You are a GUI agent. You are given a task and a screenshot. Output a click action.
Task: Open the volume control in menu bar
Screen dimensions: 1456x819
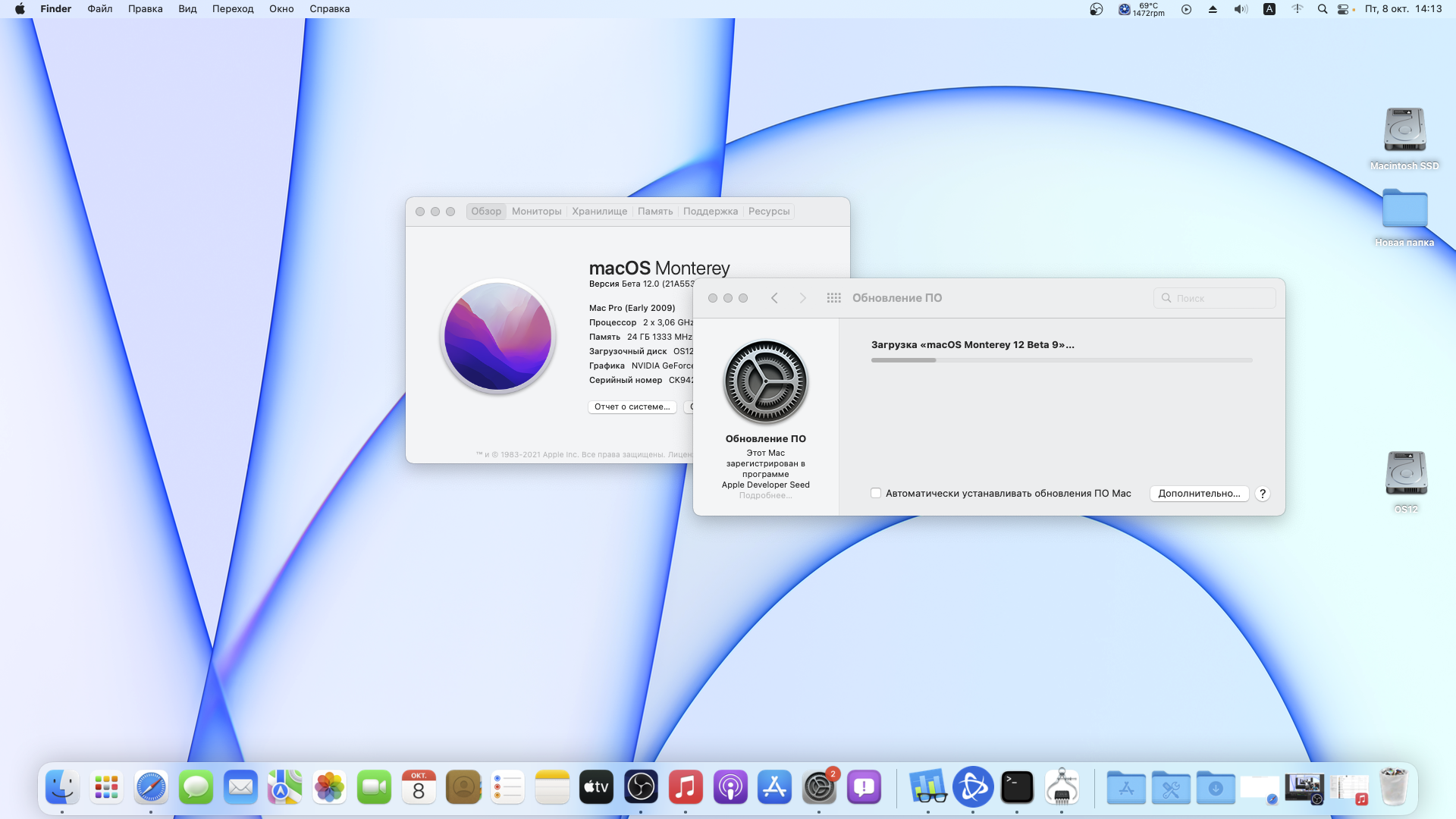click(x=1241, y=9)
